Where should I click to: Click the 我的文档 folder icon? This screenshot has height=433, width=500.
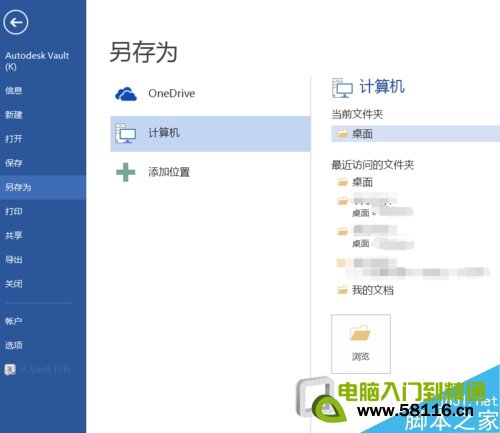tap(342, 290)
